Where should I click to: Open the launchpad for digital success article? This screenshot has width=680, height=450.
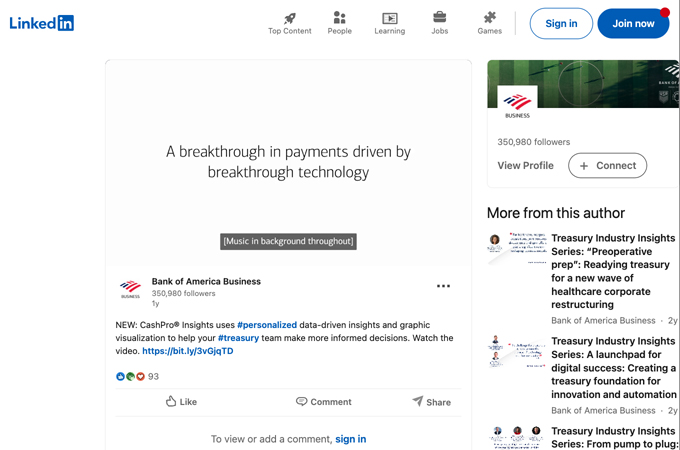point(613,368)
